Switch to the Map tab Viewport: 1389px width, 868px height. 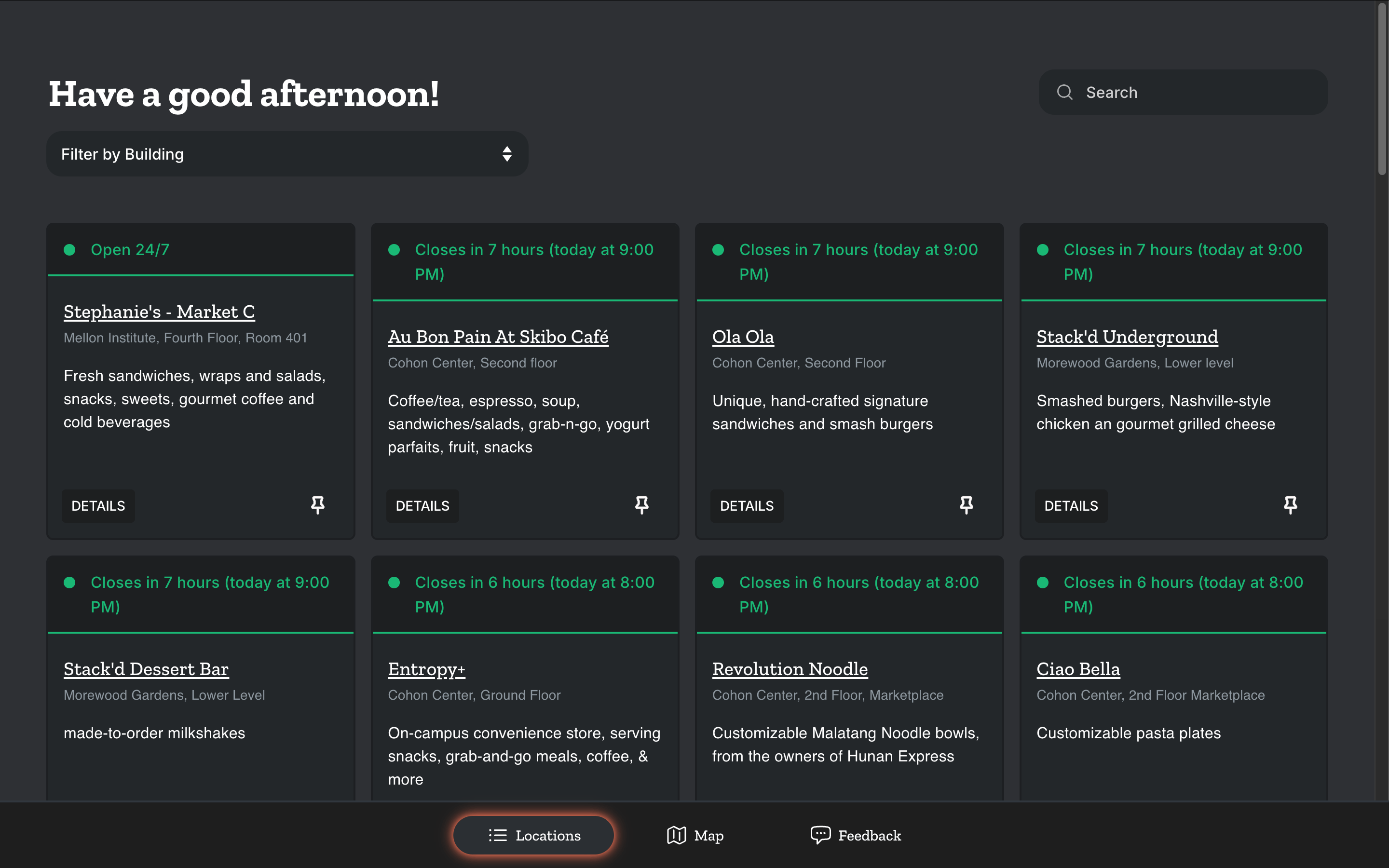[x=708, y=835]
